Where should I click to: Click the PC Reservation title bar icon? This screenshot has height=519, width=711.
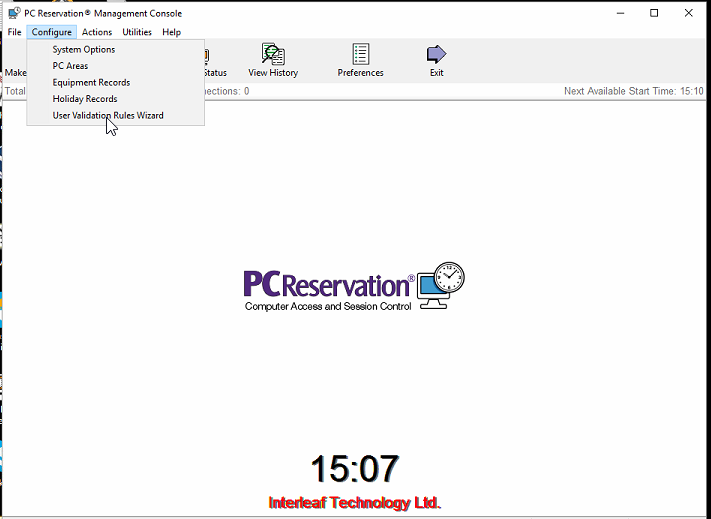tap(15, 13)
